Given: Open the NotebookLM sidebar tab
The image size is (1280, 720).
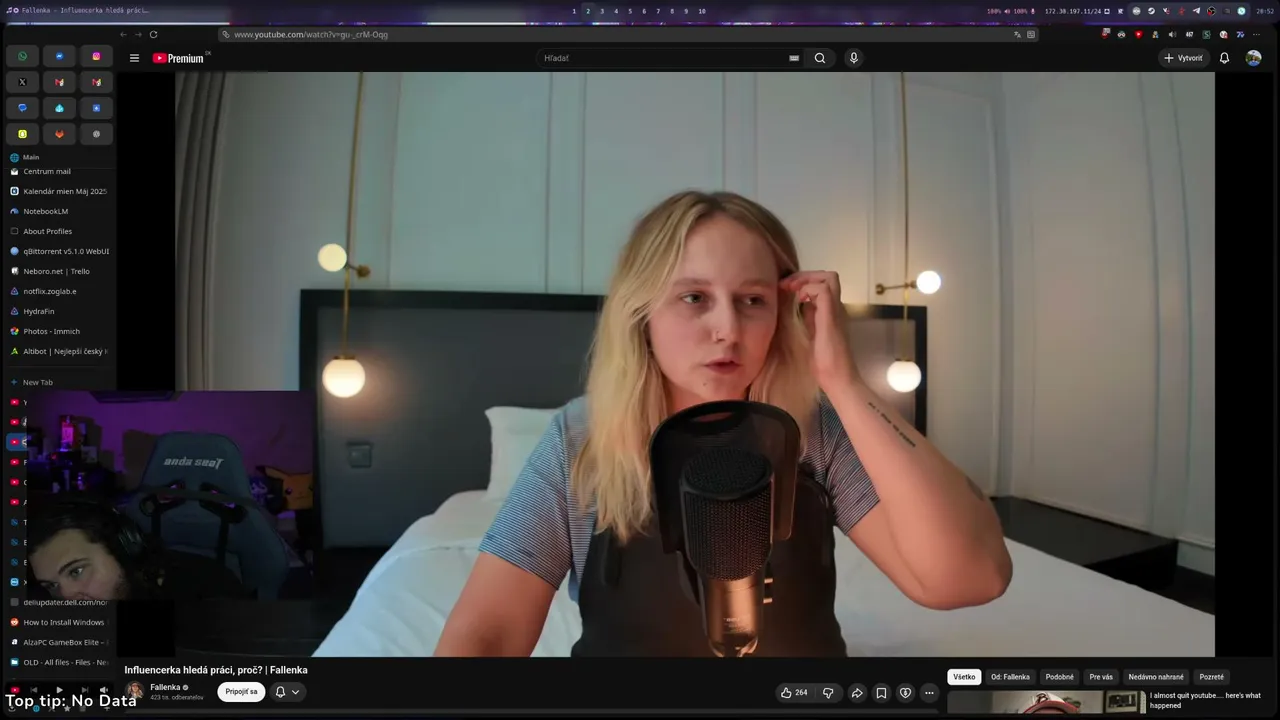Looking at the screenshot, I should click(x=58, y=211).
